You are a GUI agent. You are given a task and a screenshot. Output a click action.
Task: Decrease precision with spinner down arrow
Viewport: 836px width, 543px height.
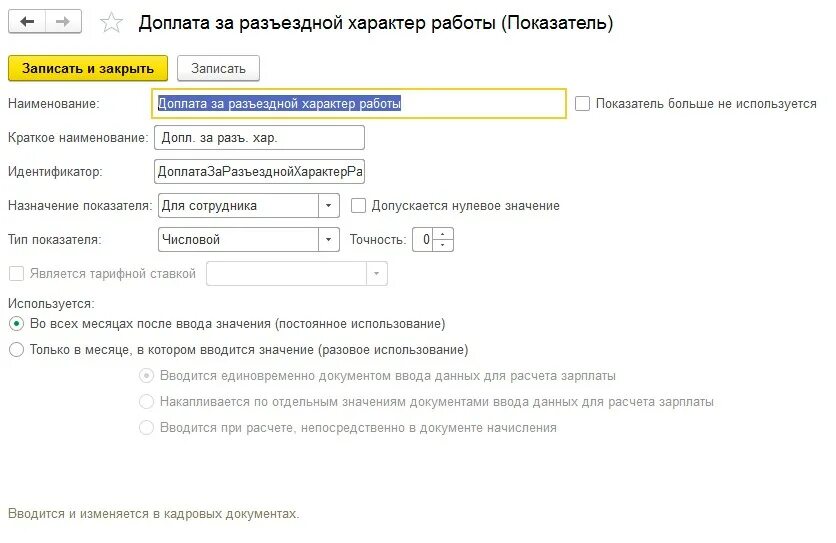point(444,245)
